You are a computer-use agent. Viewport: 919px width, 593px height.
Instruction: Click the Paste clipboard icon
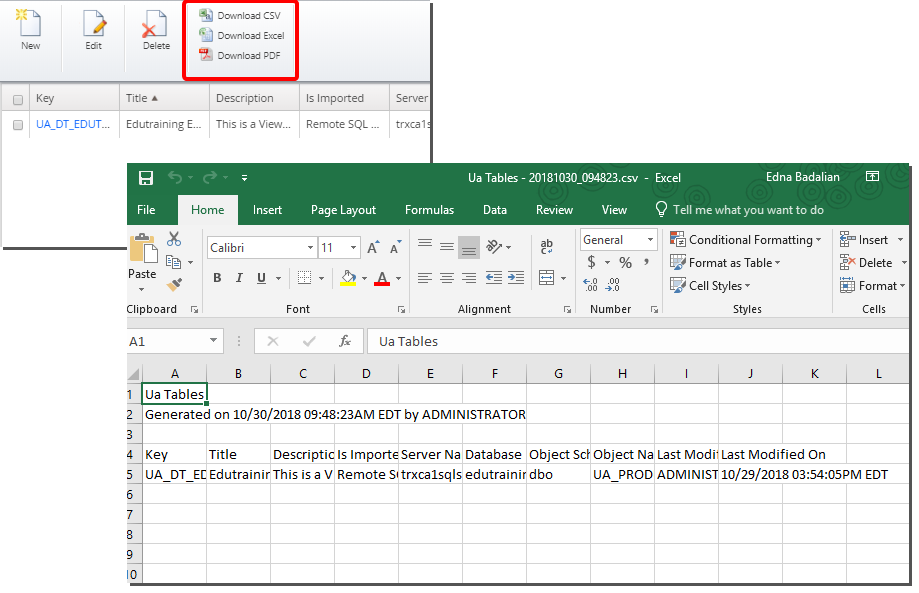(x=143, y=248)
